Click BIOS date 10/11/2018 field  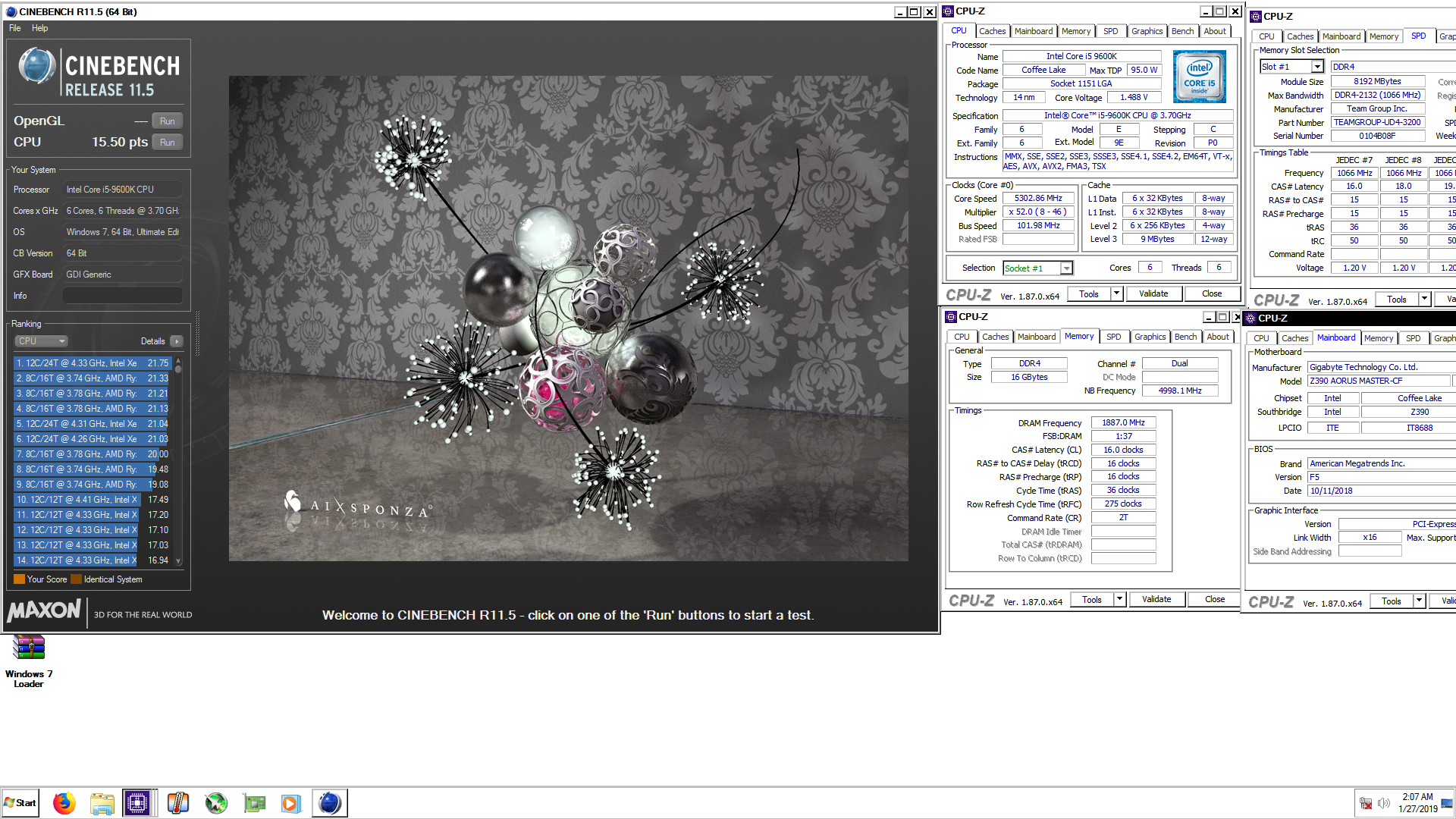(1382, 491)
